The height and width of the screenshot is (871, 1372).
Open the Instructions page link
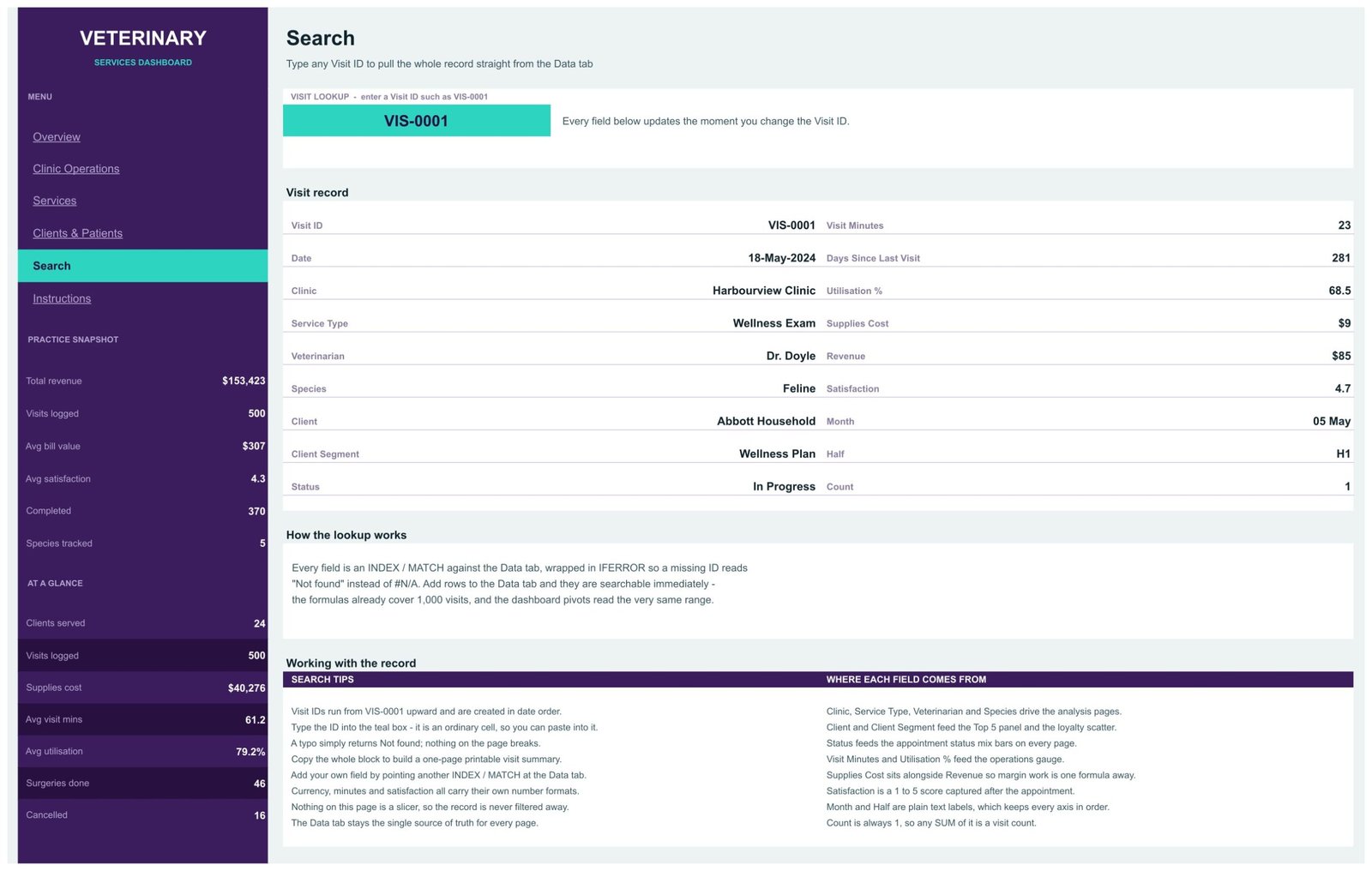tap(62, 298)
